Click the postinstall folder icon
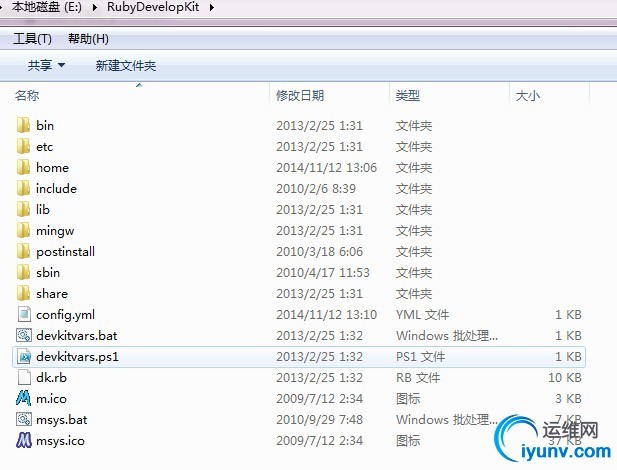This screenshot has height=470, width=617. point(23,251)
